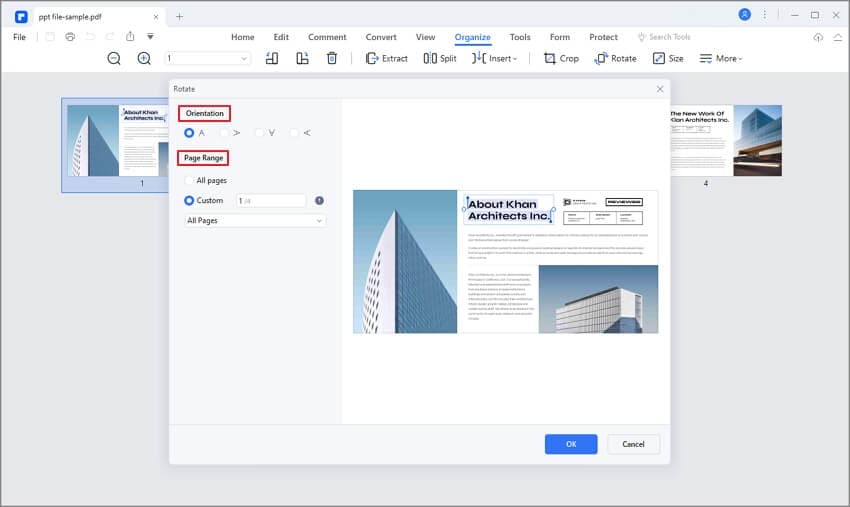This screenshot has height=507, width=850.
Task: Click the redo arrow icon
Action: (110, 37)
